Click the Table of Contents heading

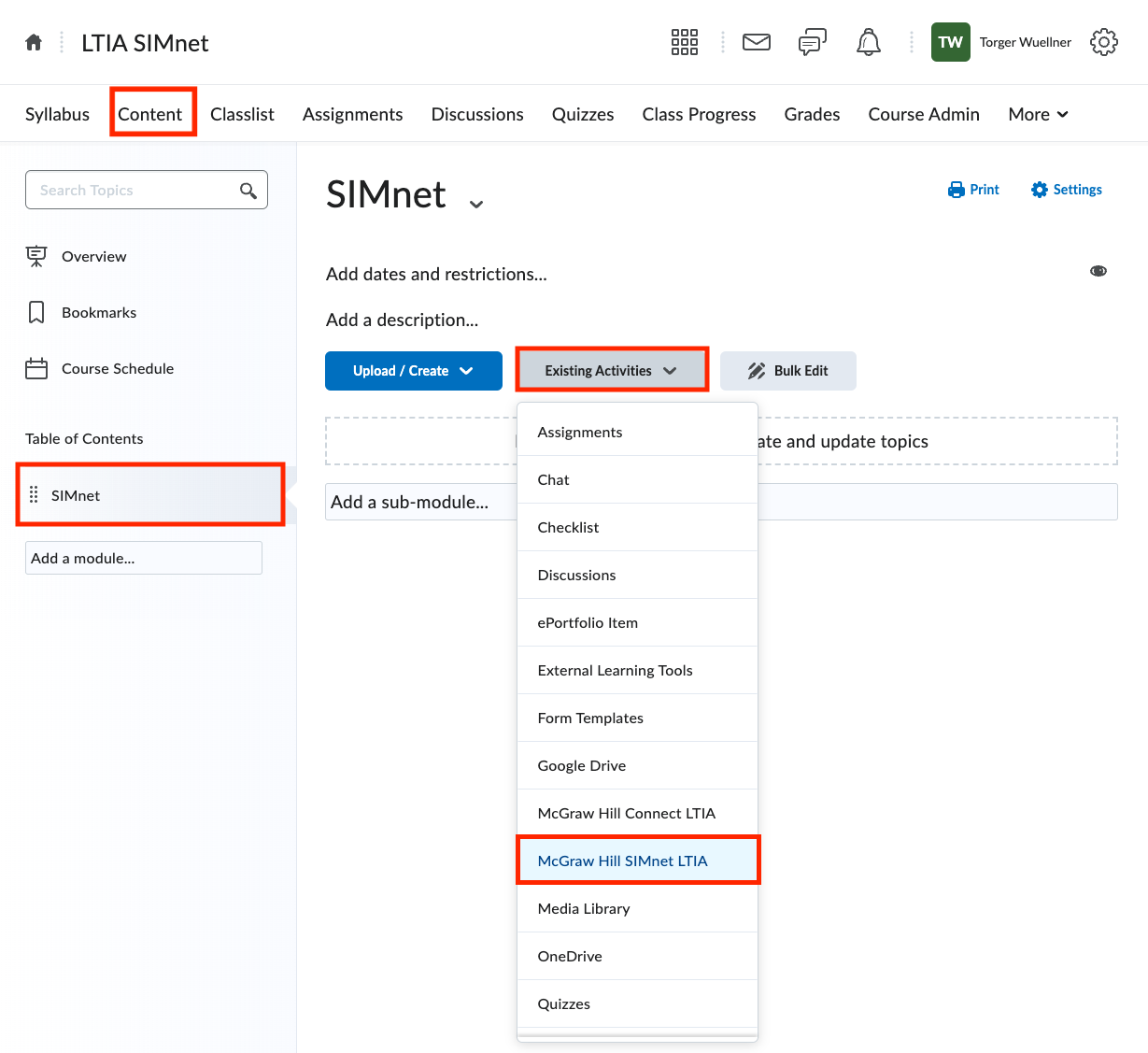(x=84, y=438)
